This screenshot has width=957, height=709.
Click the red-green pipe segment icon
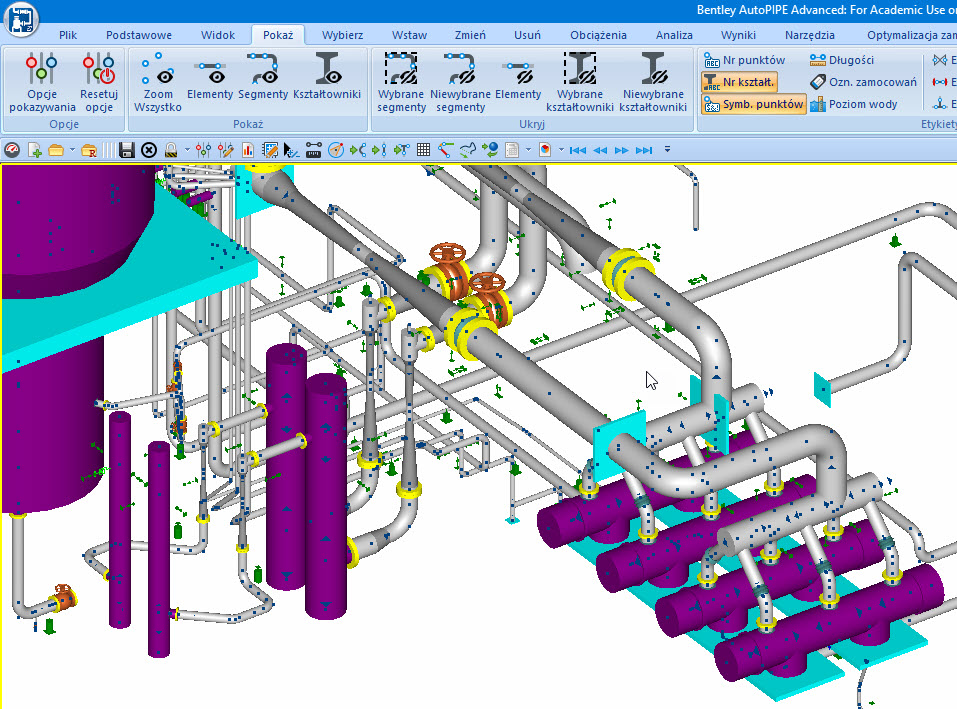(x=446, y=149)
